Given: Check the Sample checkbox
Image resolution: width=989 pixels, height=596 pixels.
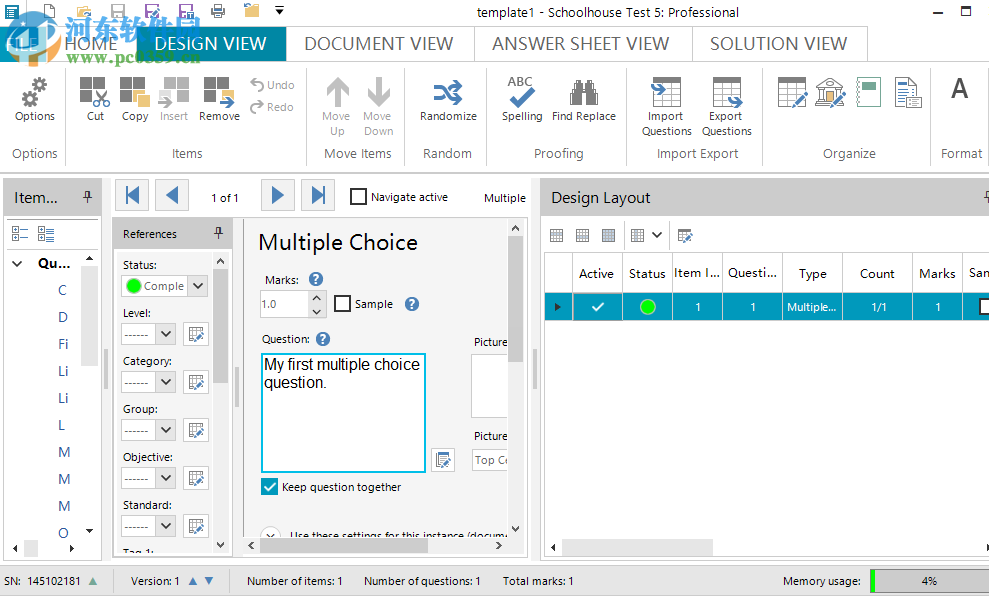Looking at the screenshot, I should (342, 304).
